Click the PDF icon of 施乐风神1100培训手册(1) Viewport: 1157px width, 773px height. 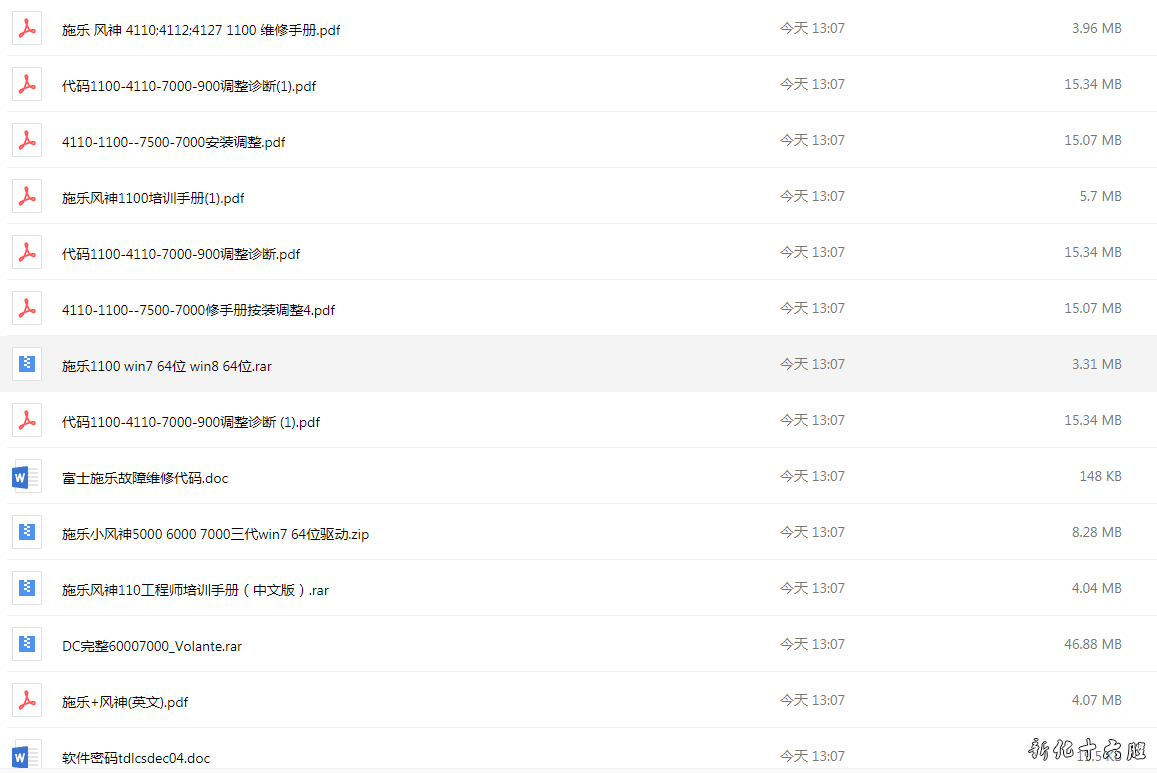pos(27,197)
